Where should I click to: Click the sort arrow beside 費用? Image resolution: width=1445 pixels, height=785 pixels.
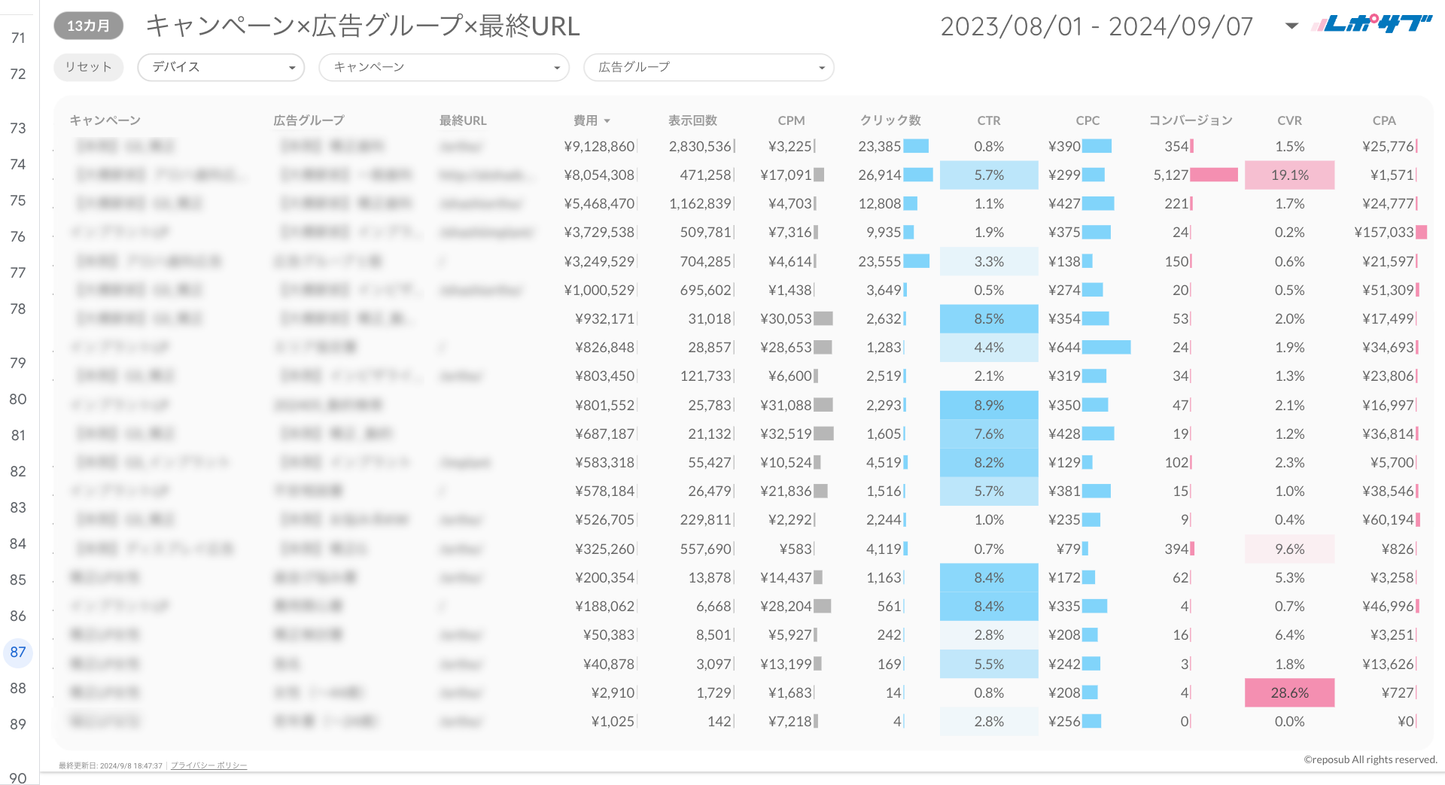607,121
